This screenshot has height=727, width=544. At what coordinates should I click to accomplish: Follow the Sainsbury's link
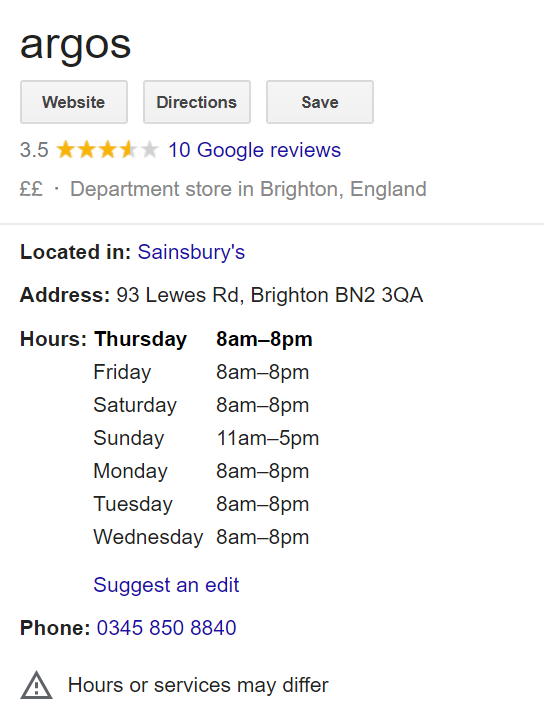coord(191,252)
